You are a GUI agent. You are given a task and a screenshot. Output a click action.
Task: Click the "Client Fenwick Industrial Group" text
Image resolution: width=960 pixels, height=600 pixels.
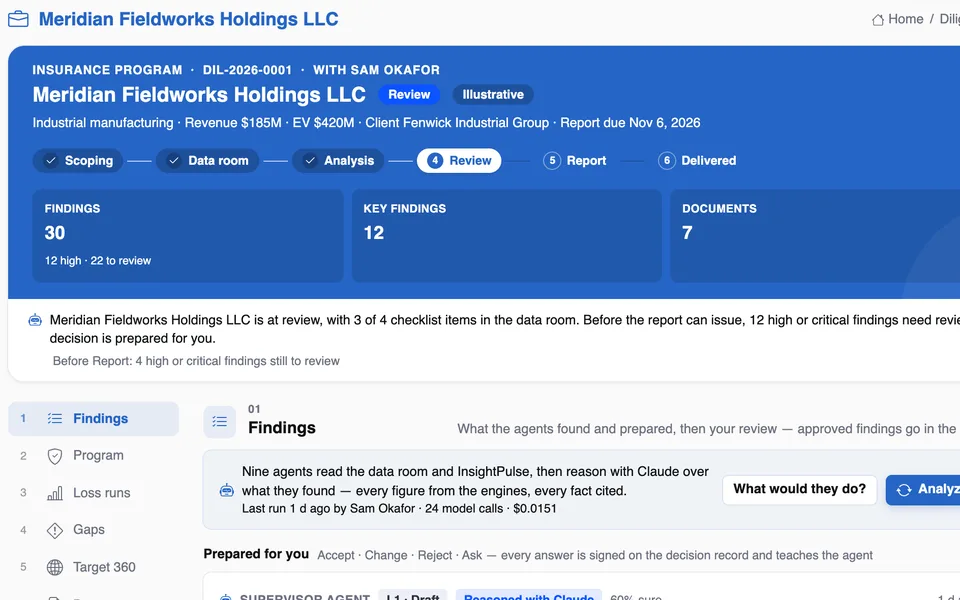pos(457,123)
